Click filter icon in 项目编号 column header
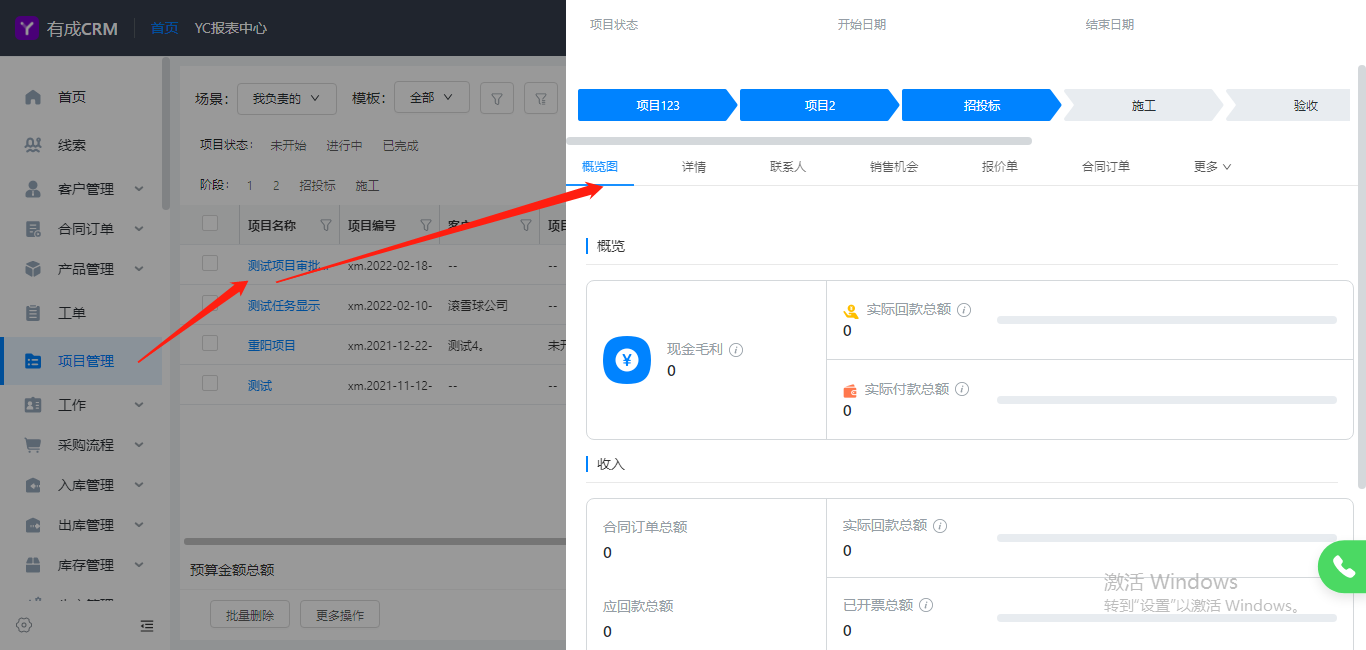This screenshot has width=1366, height=650. 425,225
